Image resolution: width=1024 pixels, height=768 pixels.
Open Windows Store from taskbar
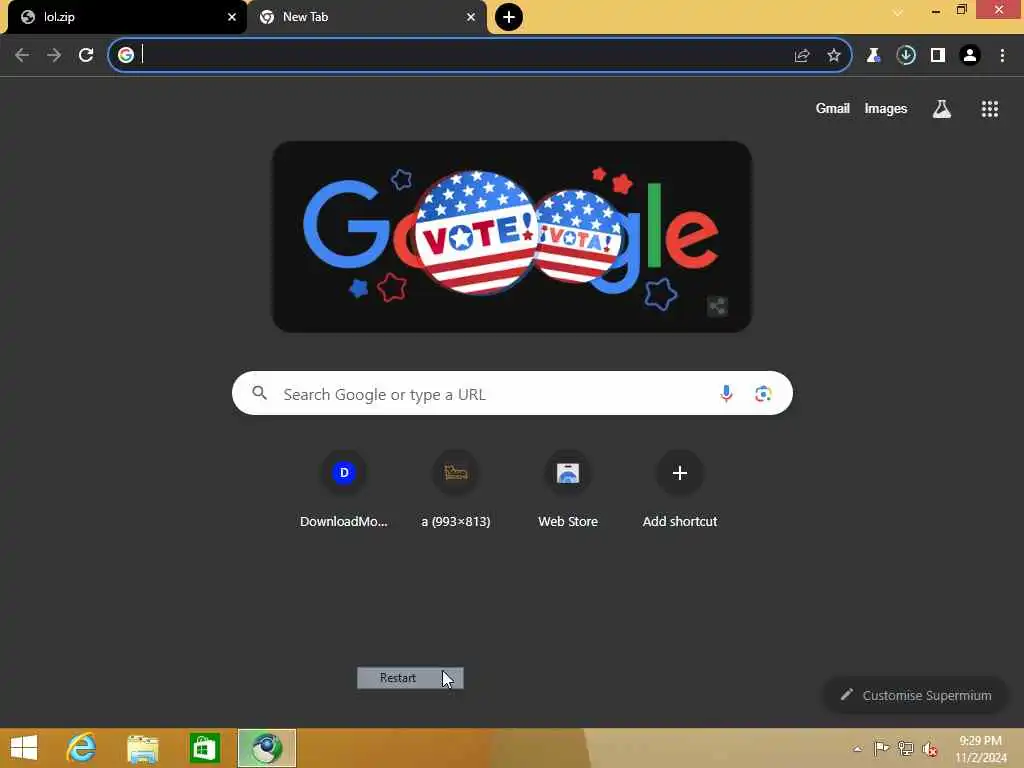coord(204,748)
